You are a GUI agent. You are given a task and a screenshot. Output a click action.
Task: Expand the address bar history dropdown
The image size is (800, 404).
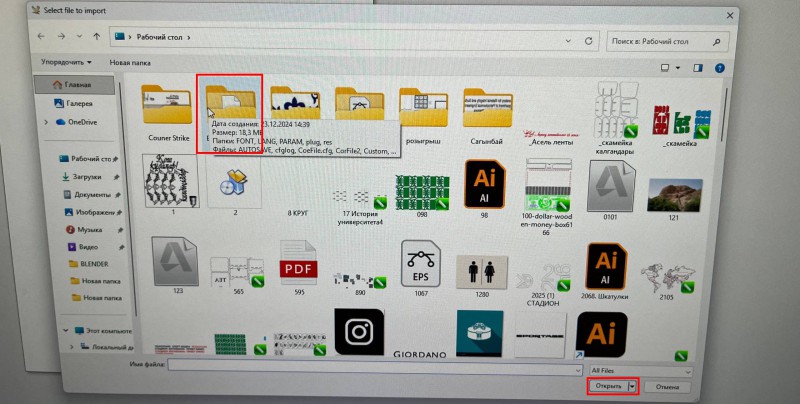point(568,40)
